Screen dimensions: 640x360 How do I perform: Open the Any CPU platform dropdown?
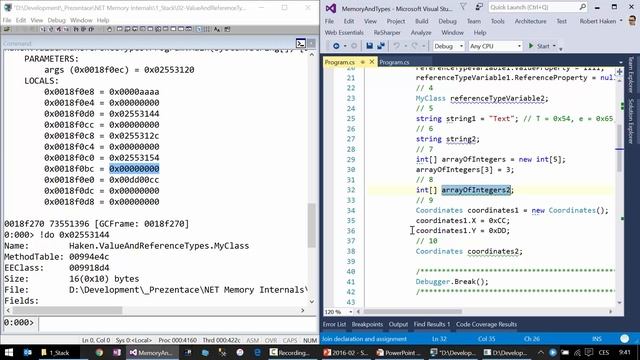[x=495, y=46]
